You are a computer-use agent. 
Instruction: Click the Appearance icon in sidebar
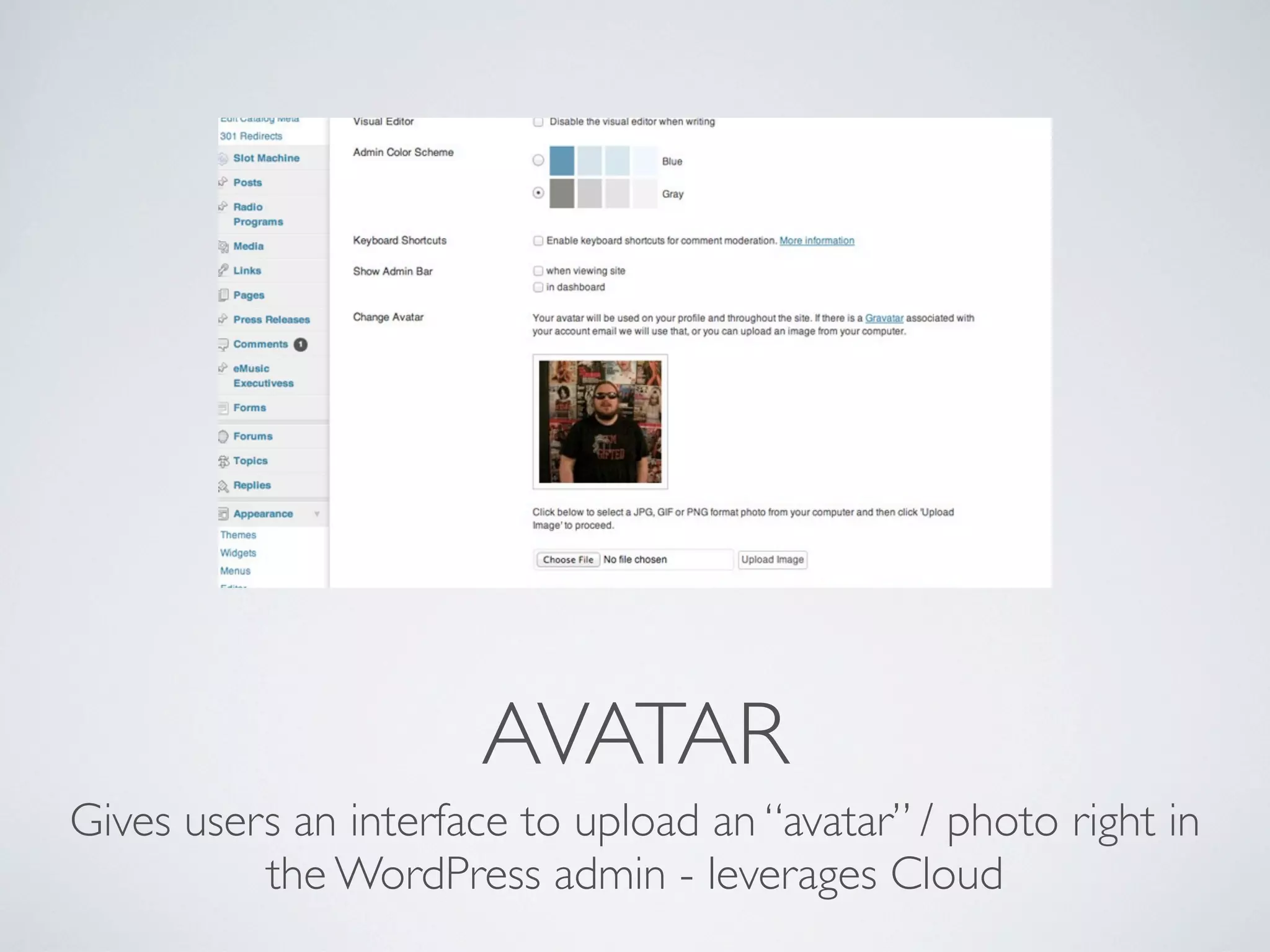pyautogui.click(x=223, y=514)
